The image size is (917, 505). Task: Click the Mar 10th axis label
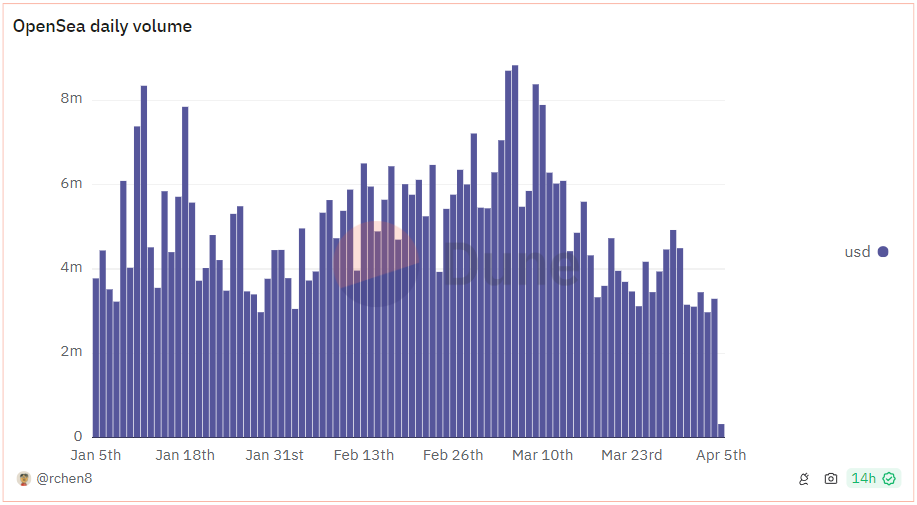point(543,455)
